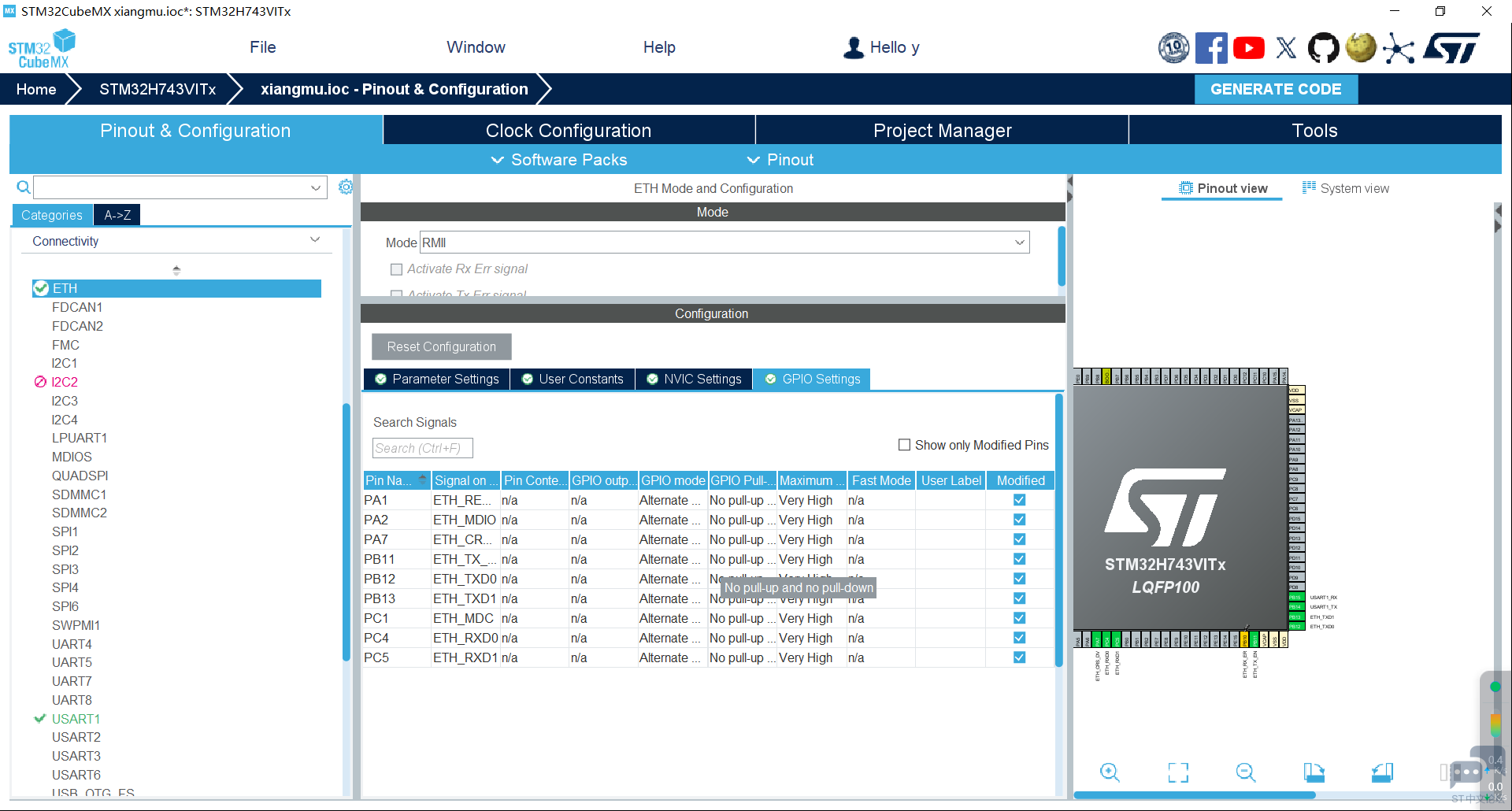Click the STM32H743VITx chip body in the pinout
Screen dimensions: 1512x811
pos(1180,508)
